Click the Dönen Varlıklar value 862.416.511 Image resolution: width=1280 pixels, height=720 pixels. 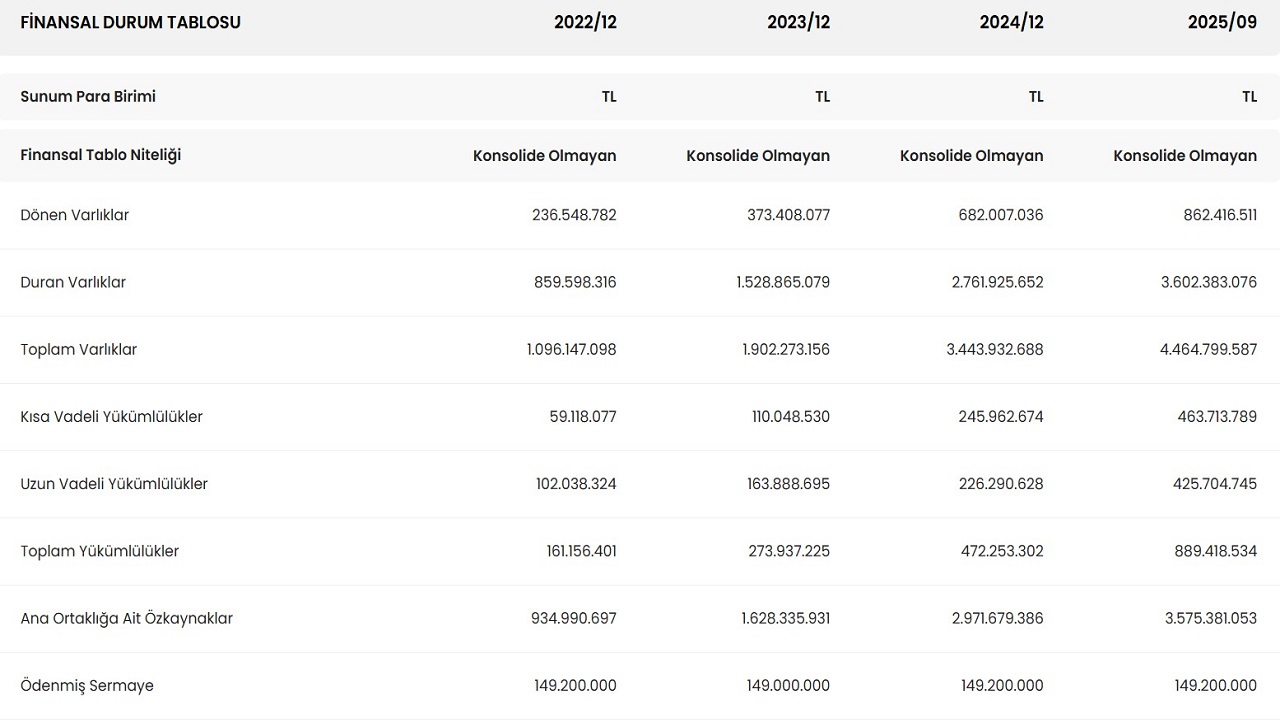(x=1220, y=215)
